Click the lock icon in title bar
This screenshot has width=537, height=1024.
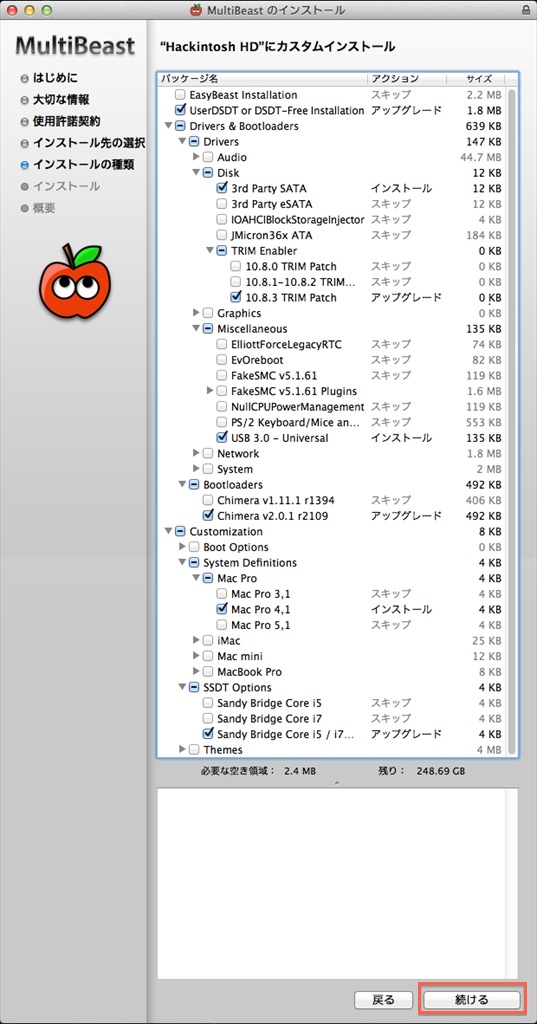527,10
